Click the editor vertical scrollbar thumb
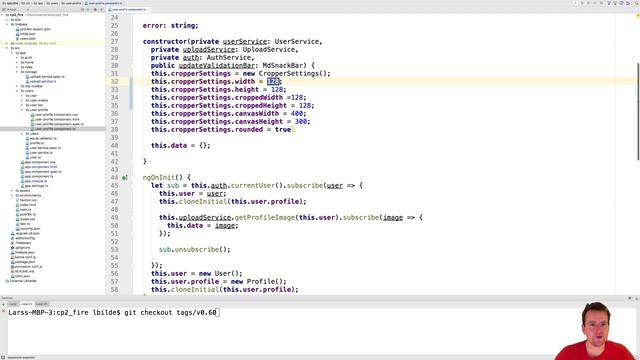This screenshot has height=360, width=640. tap(638, 111)
